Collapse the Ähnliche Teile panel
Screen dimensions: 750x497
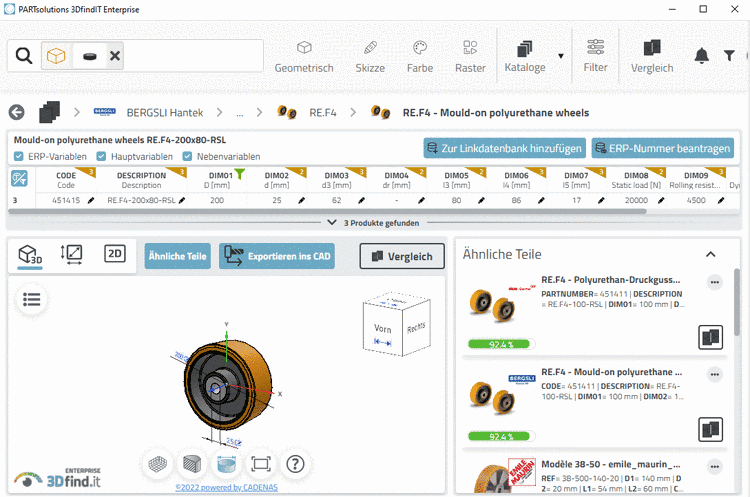(711, 254)
